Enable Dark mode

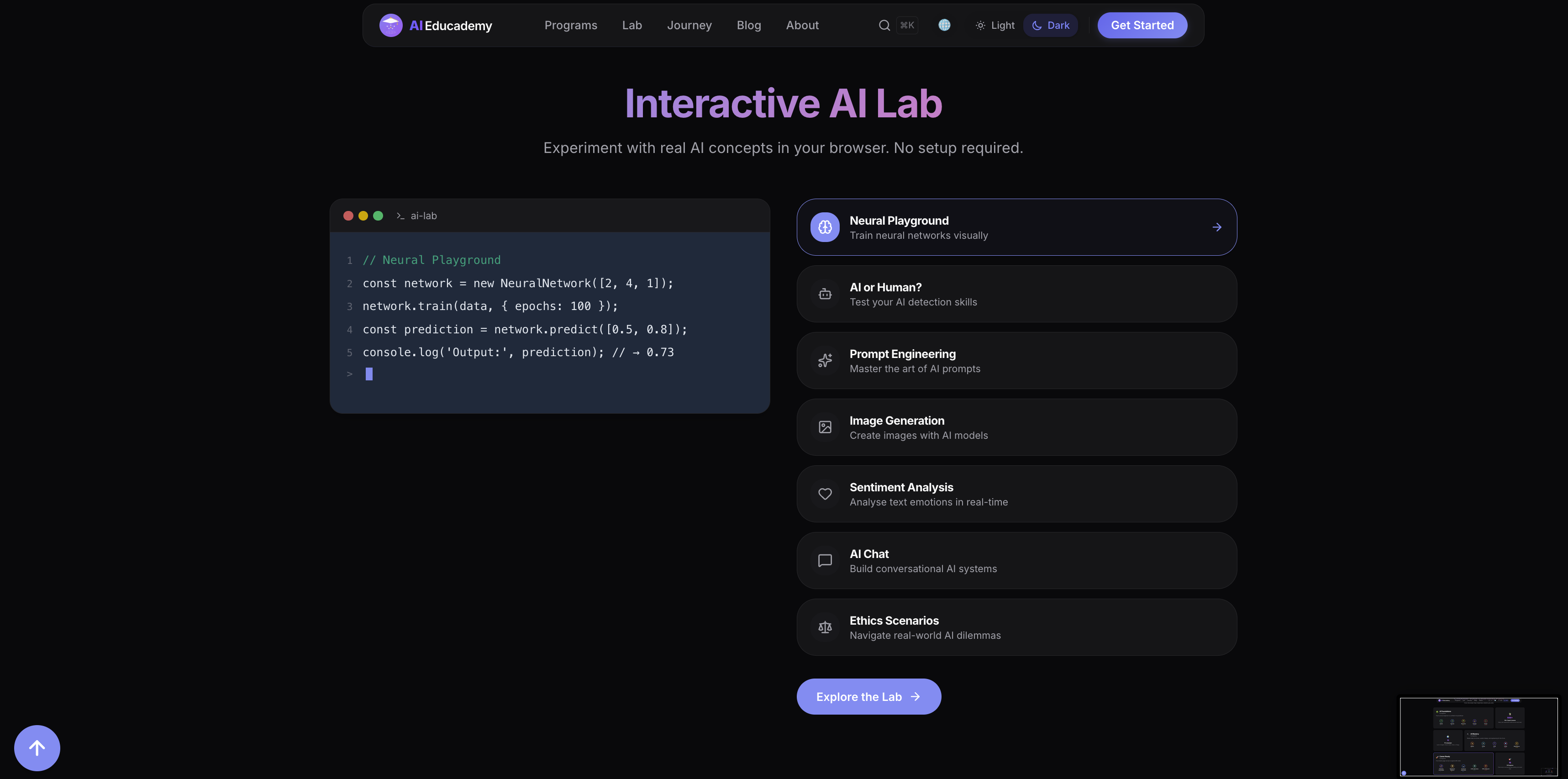(x=1051, y=25)
